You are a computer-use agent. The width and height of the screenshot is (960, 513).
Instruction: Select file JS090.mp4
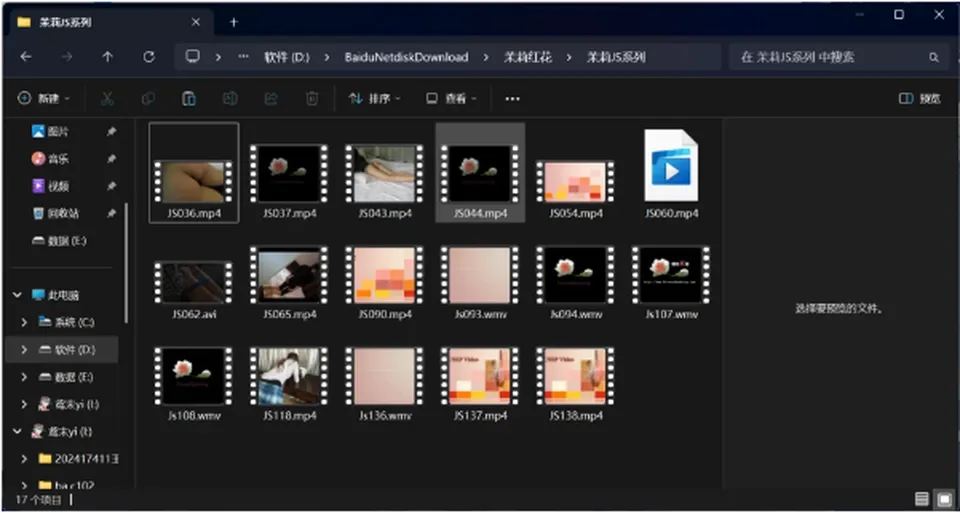point(384,282)
